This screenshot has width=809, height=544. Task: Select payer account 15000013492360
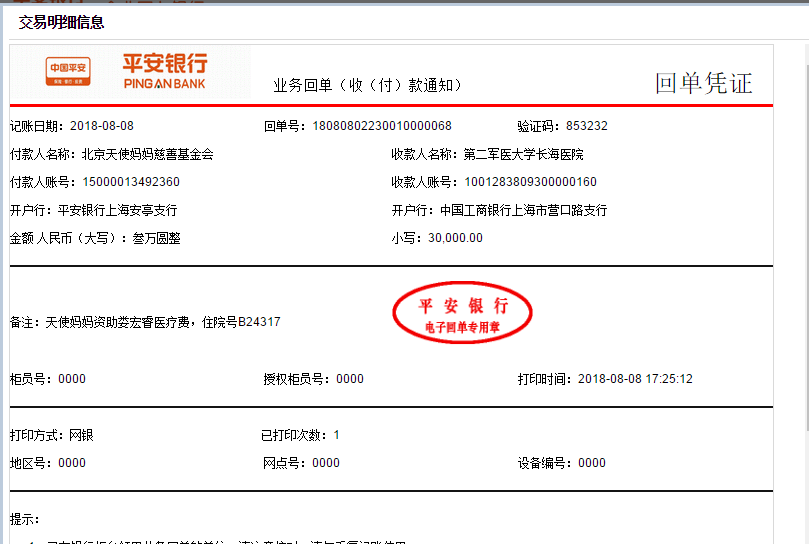(131, 182)
